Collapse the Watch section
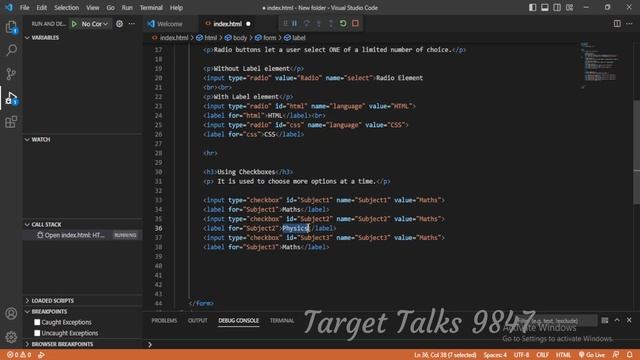640x360 pixels. click(82, 140)
